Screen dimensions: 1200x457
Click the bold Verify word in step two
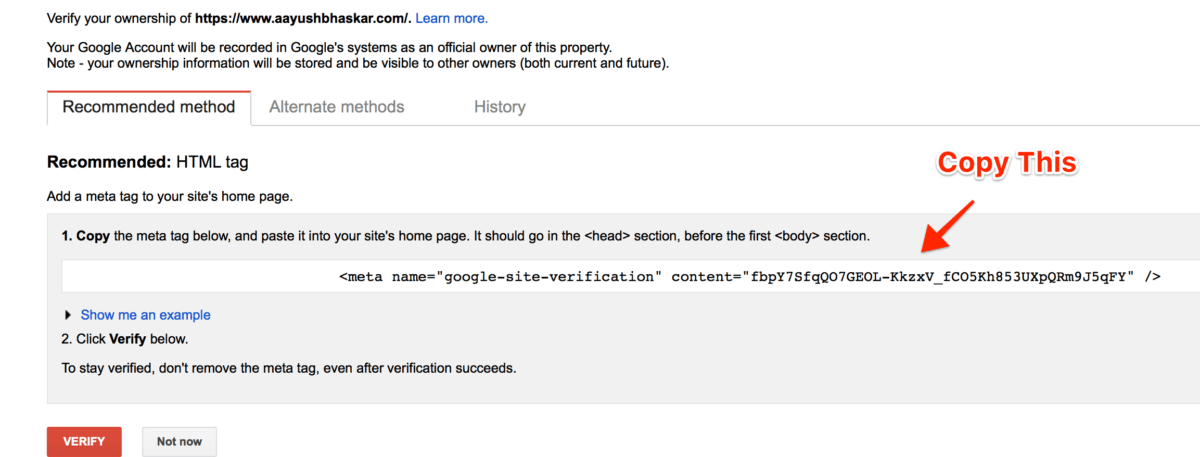pyautogui.click(x=128, y=339)
